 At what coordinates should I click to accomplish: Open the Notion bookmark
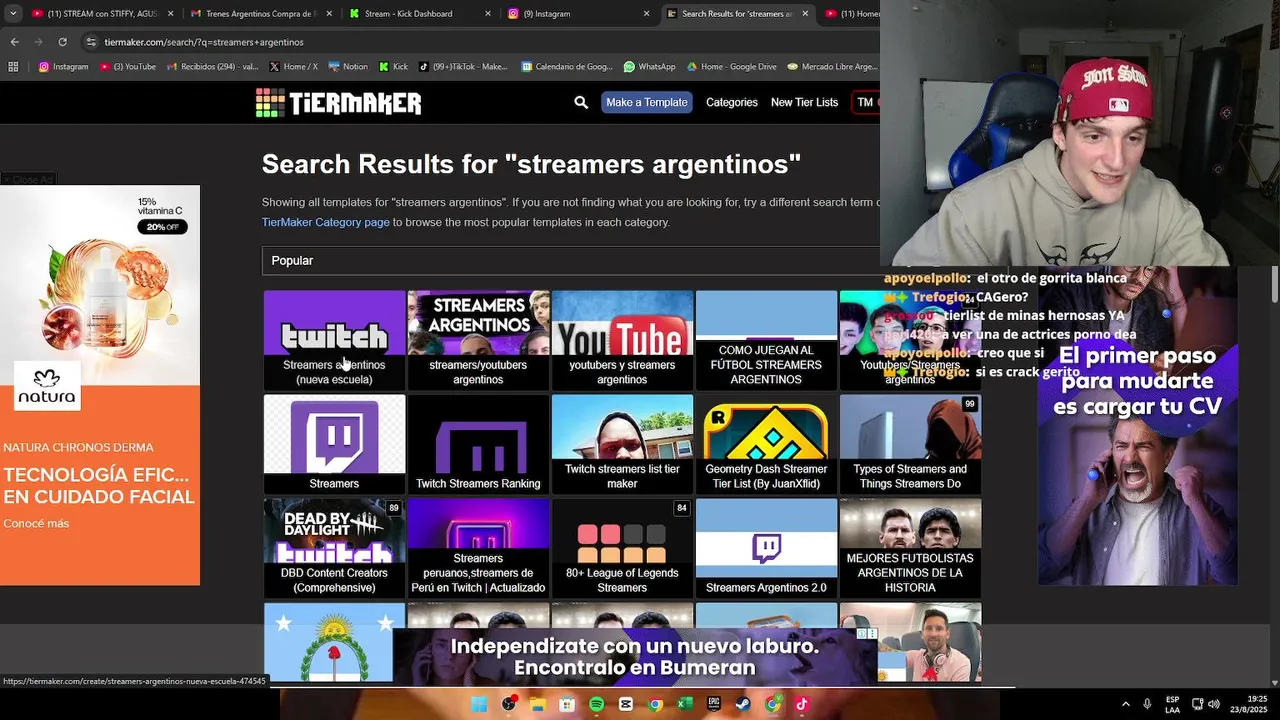click(x=348, y=67)
